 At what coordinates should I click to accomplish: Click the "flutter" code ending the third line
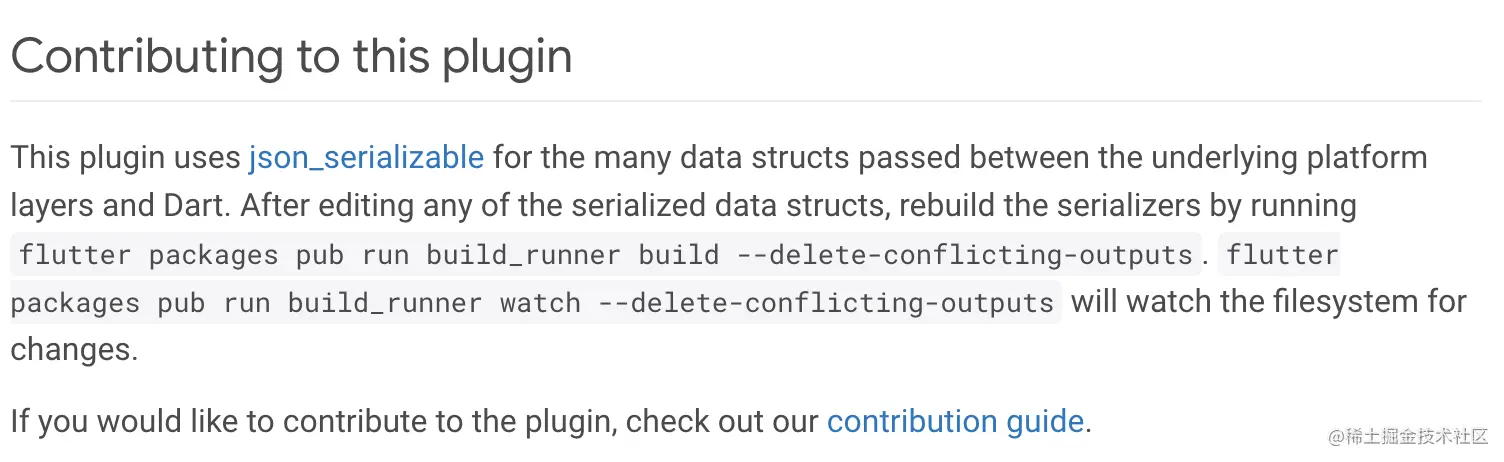1282,255
